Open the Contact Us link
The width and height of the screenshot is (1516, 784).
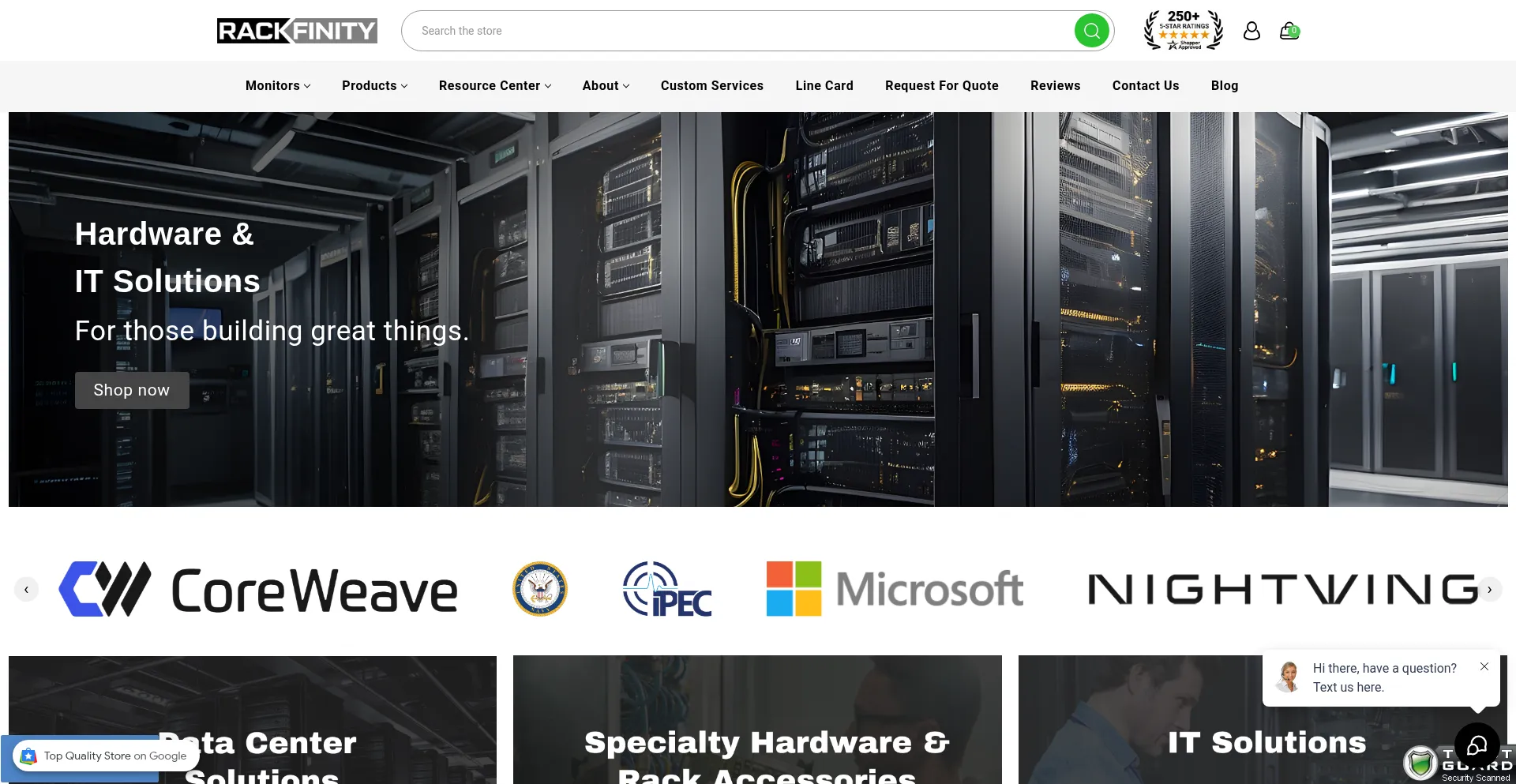point(1145,85)
